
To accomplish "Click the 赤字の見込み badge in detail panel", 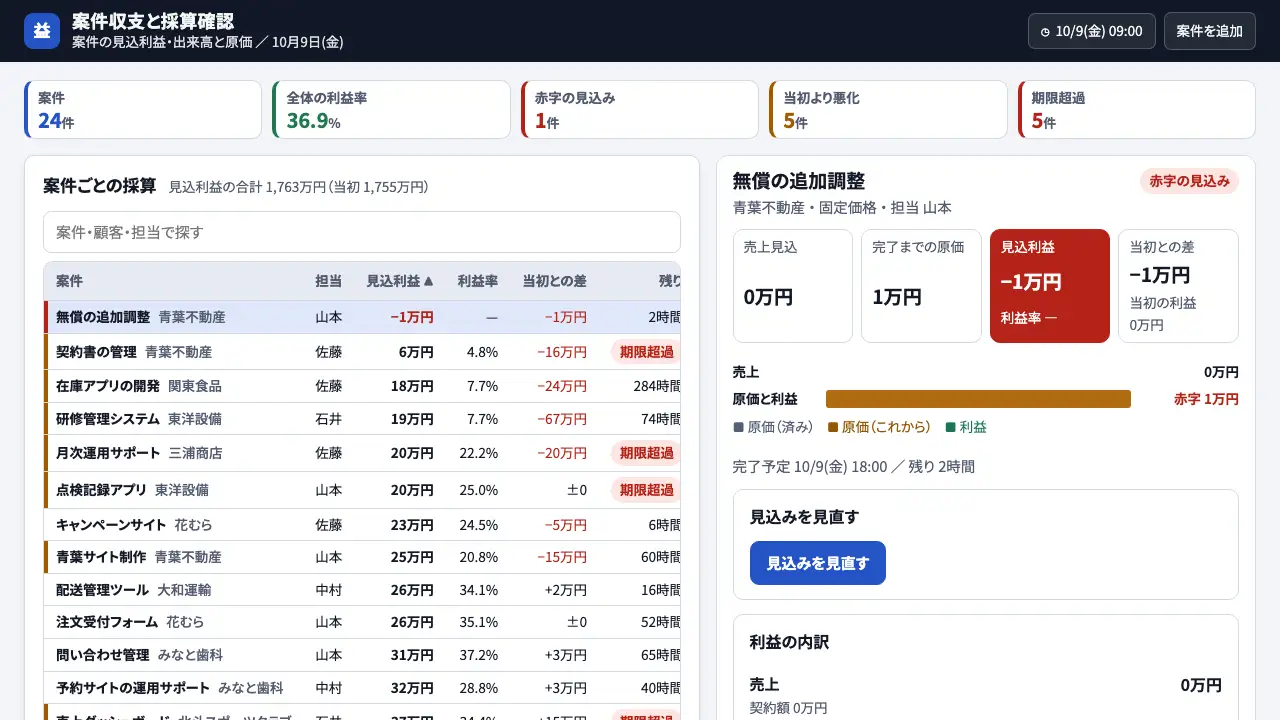I will click(x=1189, y=181).
